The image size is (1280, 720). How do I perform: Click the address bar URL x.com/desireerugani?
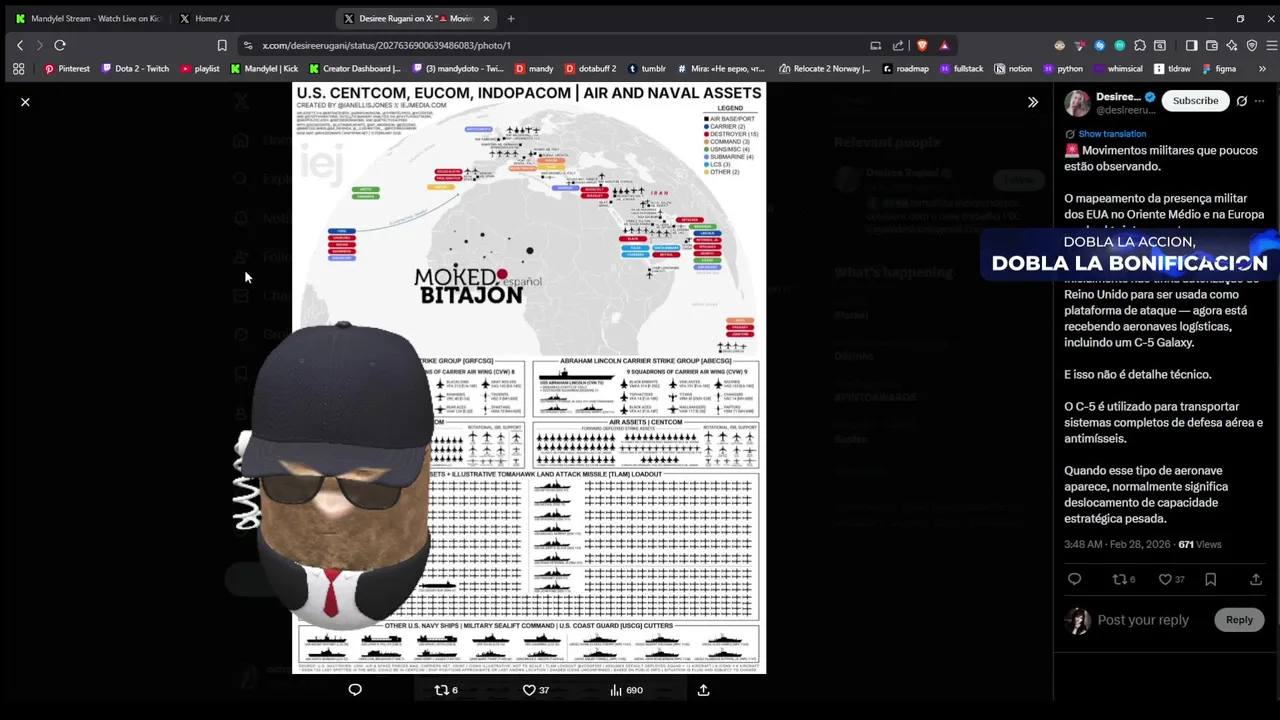(386, 45)
